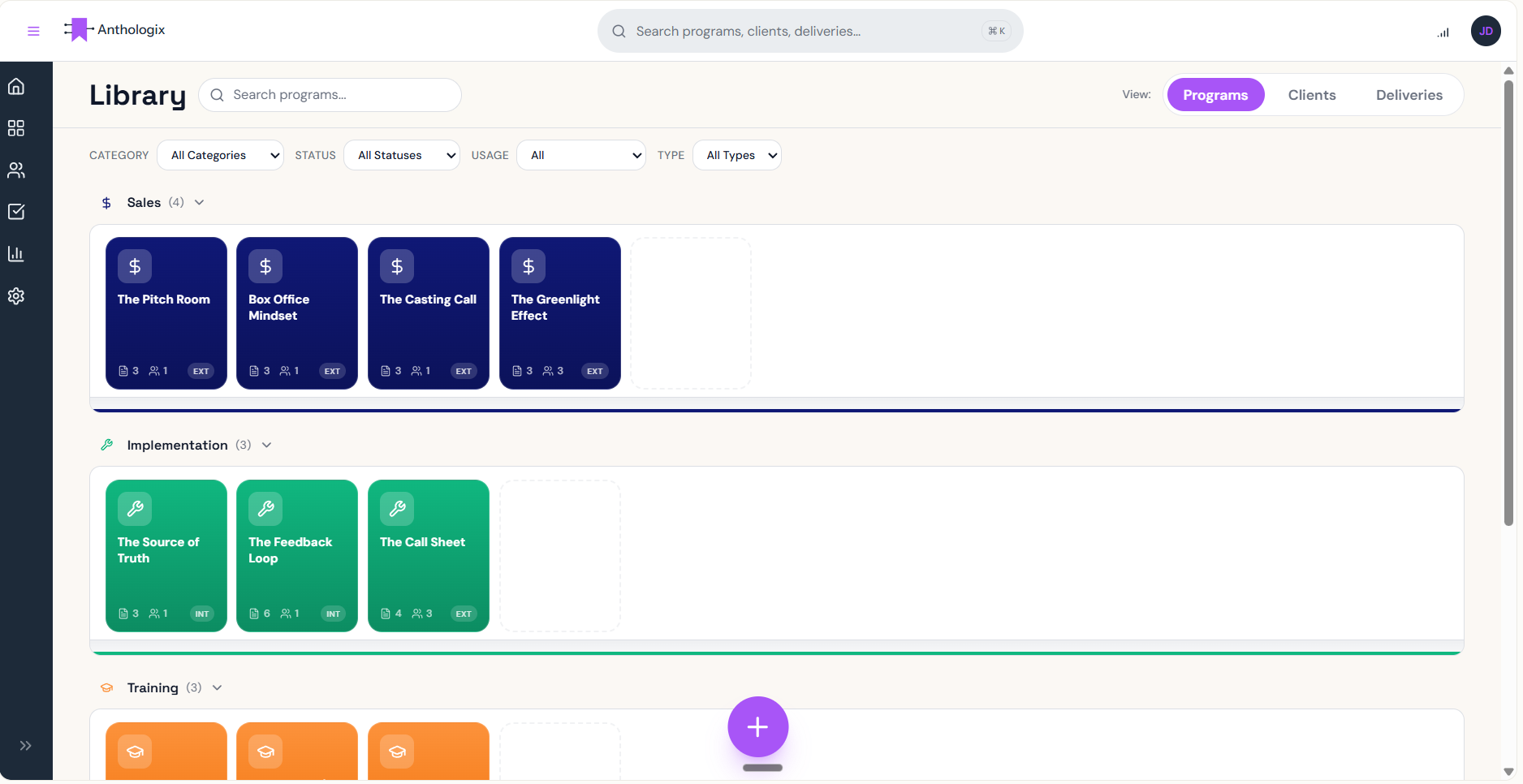Collapse the Sales section chevron
1523x784 pixels.
tap(200, 202)
